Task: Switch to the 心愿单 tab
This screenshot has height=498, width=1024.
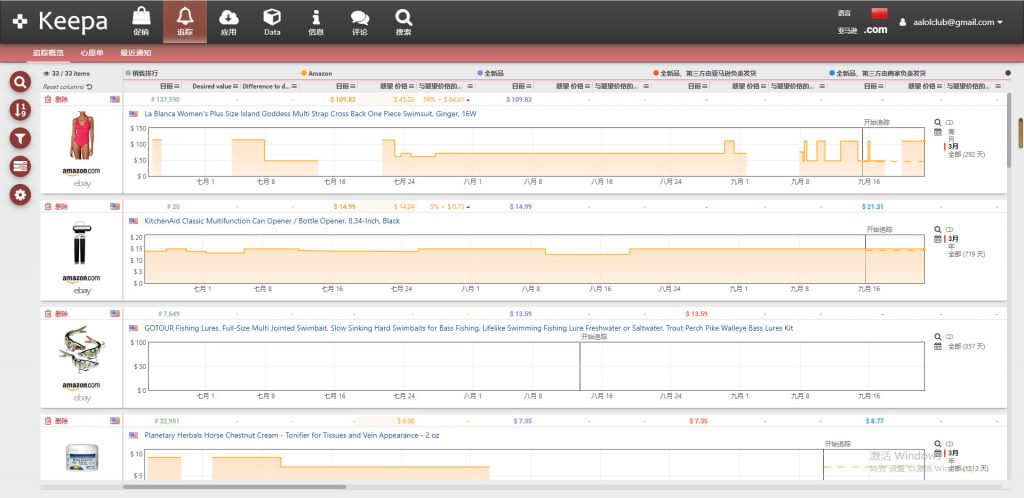Action: [x=91, y=53]
